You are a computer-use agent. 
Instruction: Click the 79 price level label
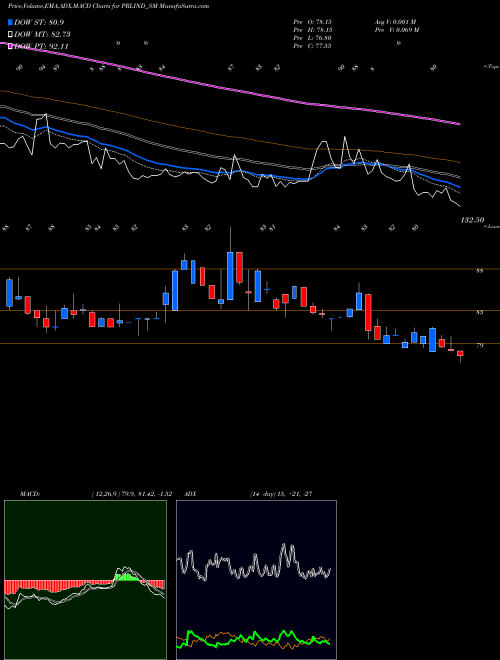479,345
